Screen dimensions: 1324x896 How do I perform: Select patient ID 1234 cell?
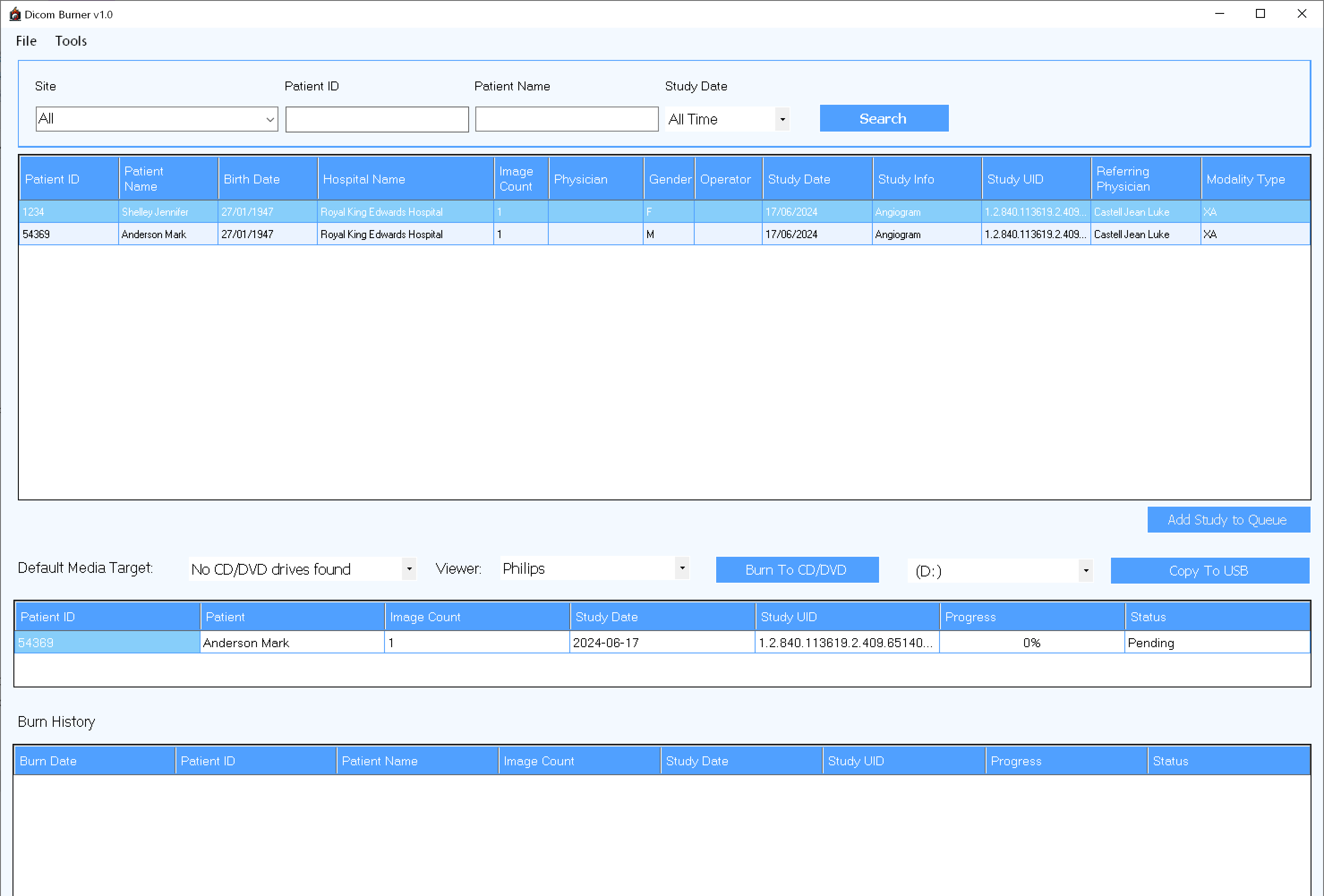(69, 212)
